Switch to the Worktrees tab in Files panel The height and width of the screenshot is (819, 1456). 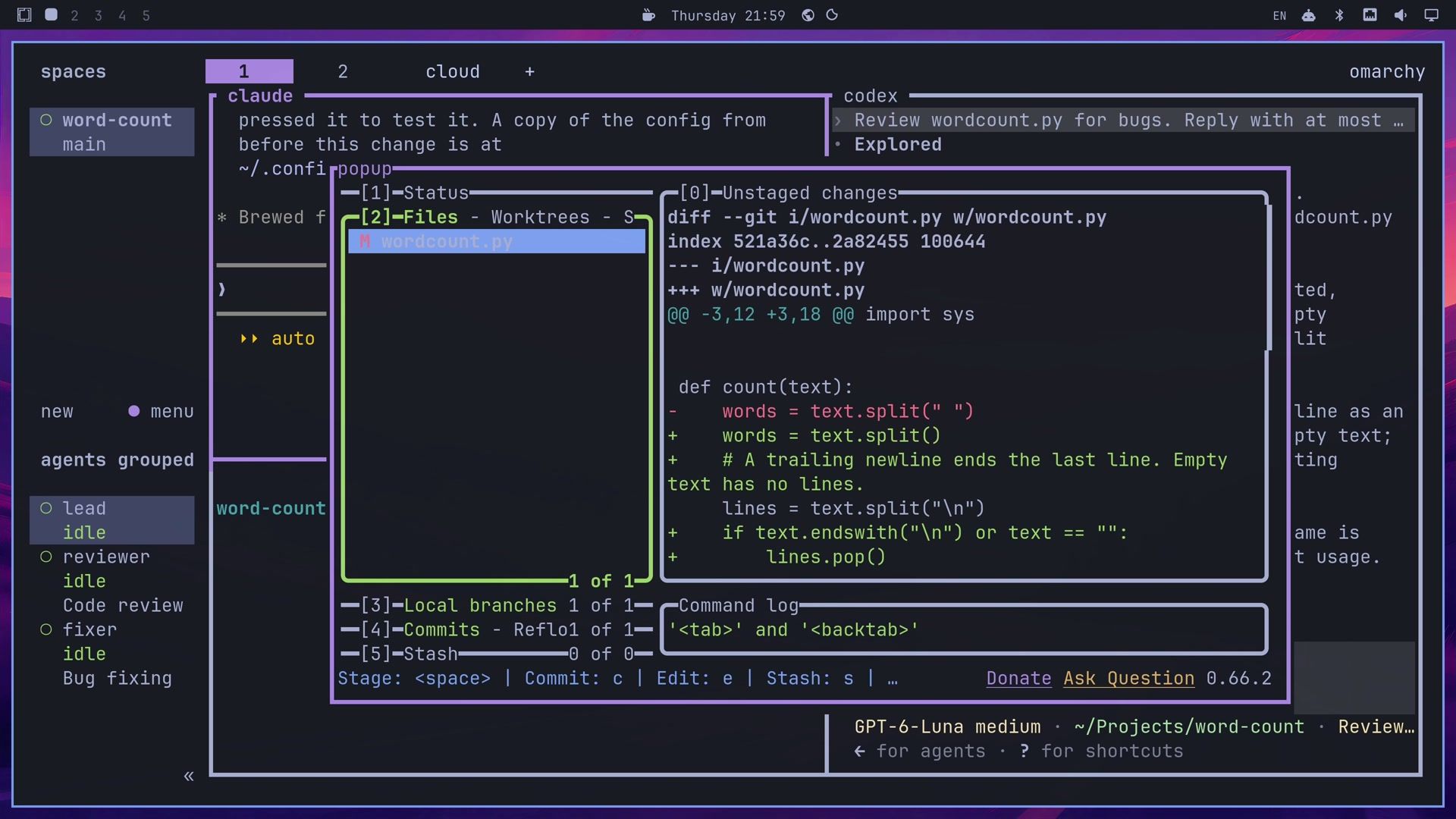click(x=540, y=217)
